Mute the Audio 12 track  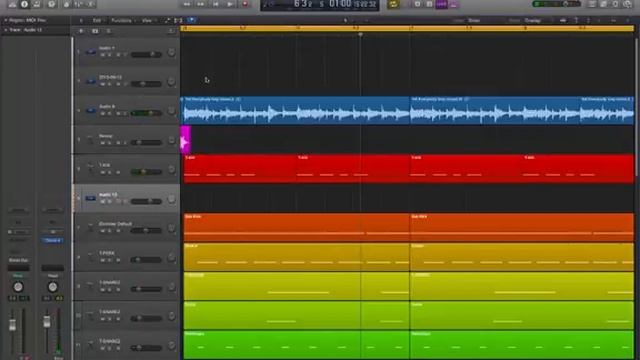coord(102,202)
